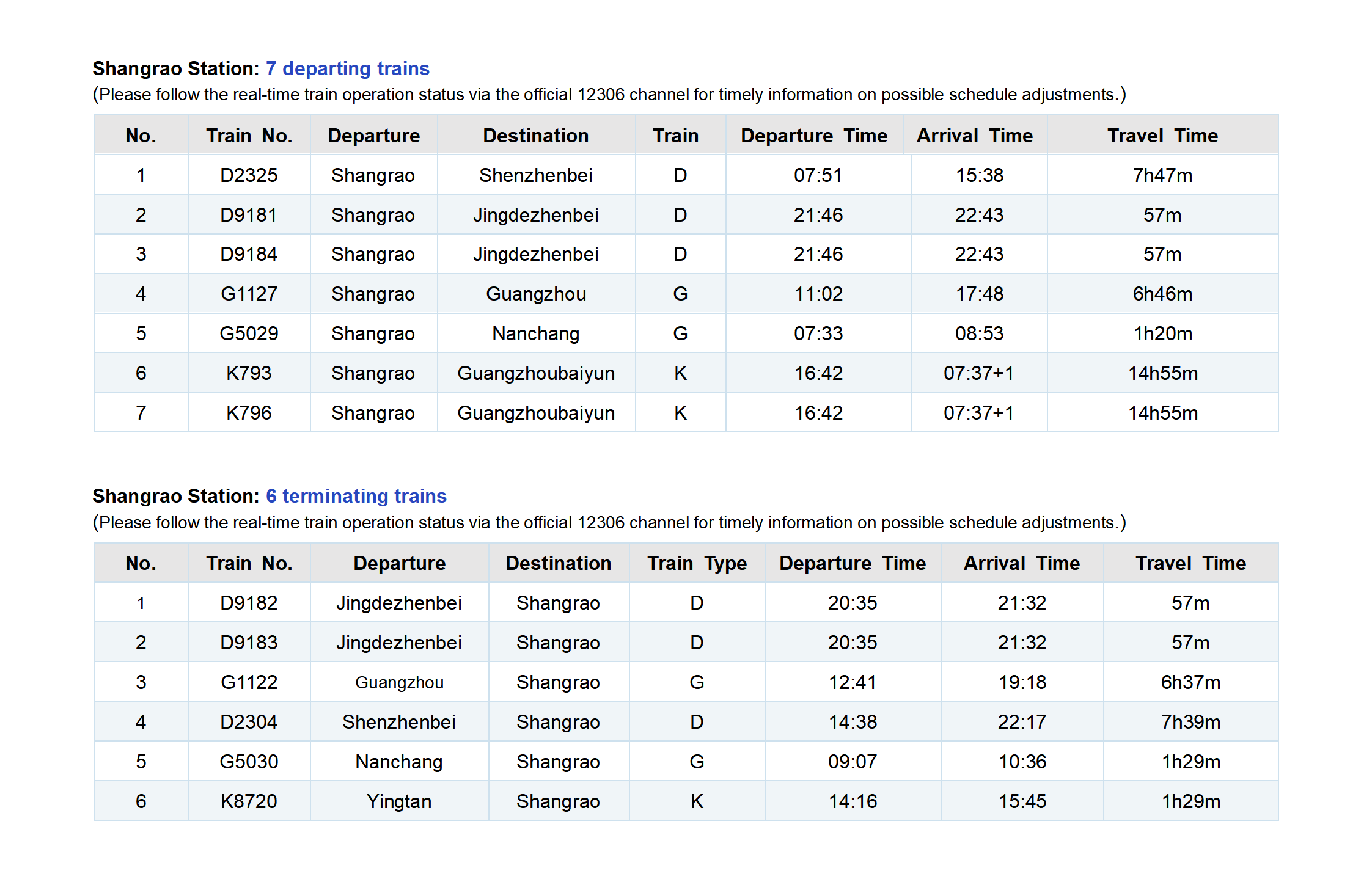The height and width of the screenshot is (882, 1372).
Task: Click departure time 11:02
Action: click(x=818, y=294)
